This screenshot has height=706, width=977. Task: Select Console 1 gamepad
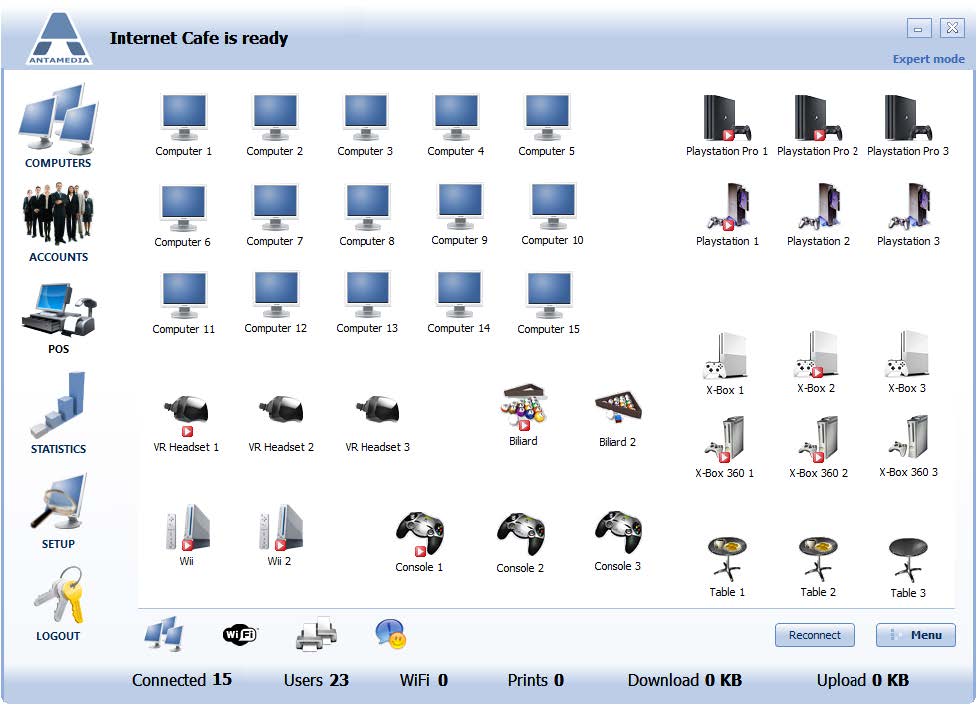(419, 541)
